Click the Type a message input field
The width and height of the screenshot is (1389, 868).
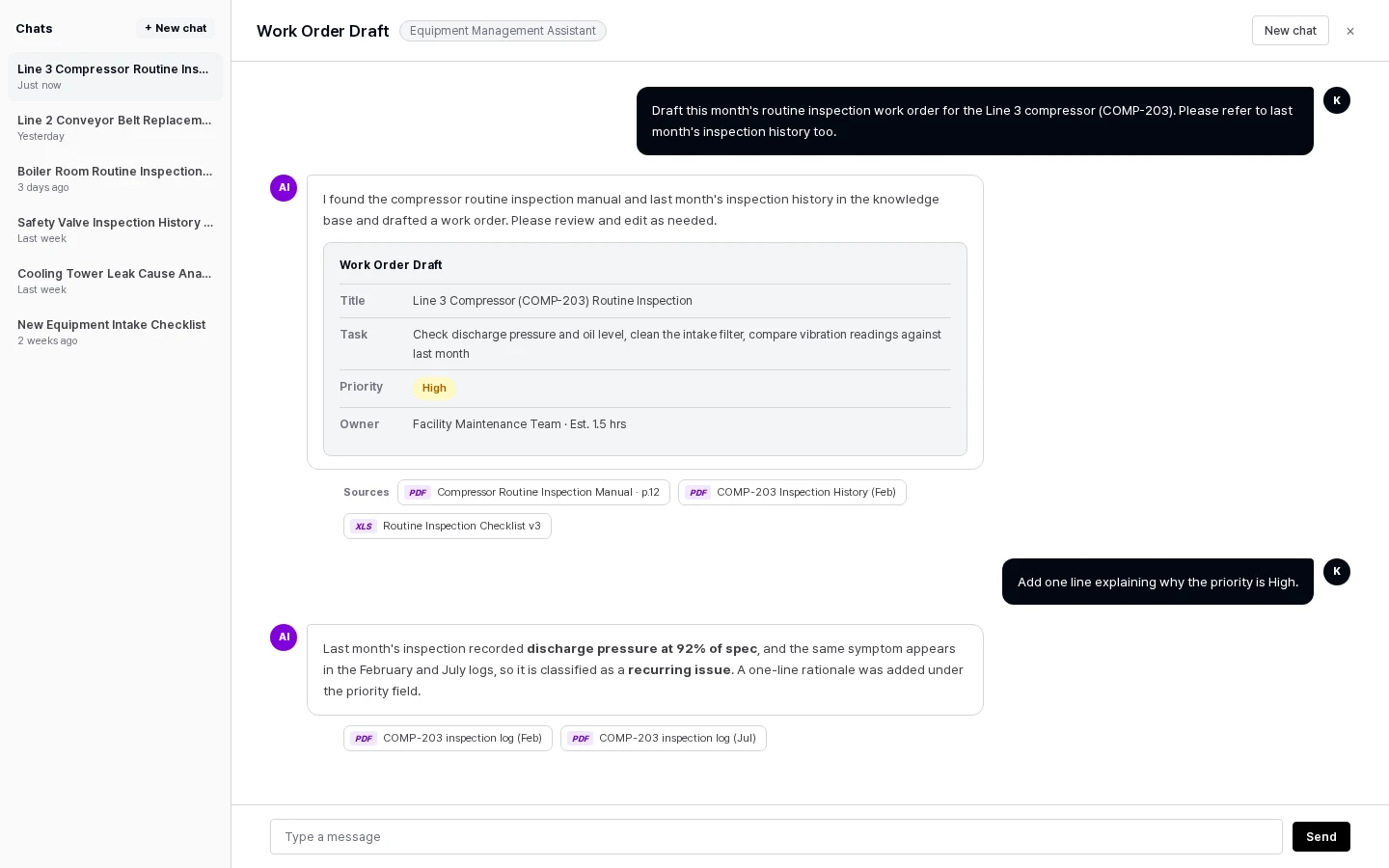pyautogui.click(x=776, y=837)
